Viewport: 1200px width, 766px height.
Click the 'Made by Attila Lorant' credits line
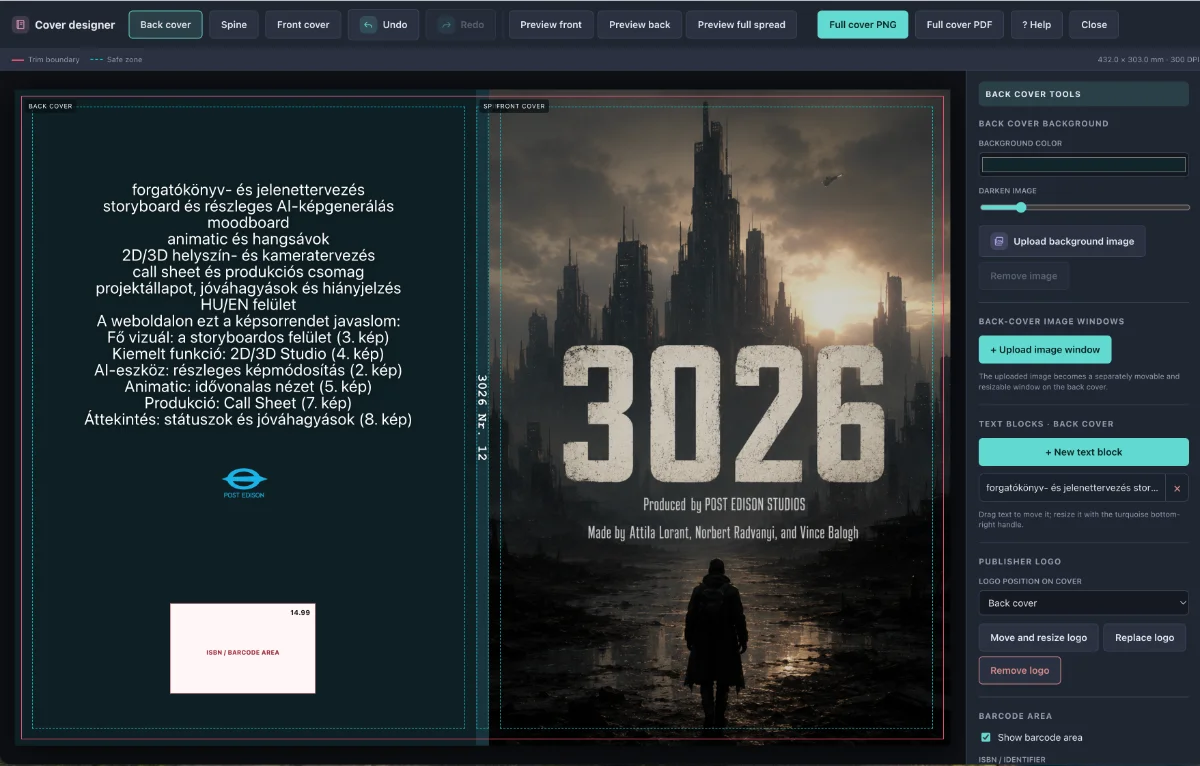723,533
